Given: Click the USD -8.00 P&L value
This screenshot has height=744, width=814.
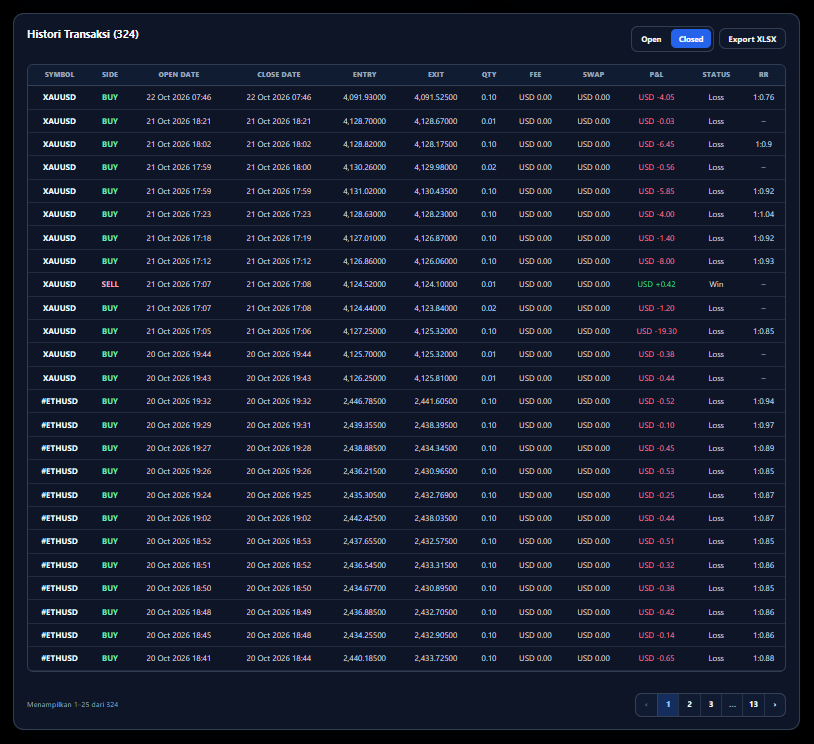Looking at the screenshot, I should click(656, 261).
